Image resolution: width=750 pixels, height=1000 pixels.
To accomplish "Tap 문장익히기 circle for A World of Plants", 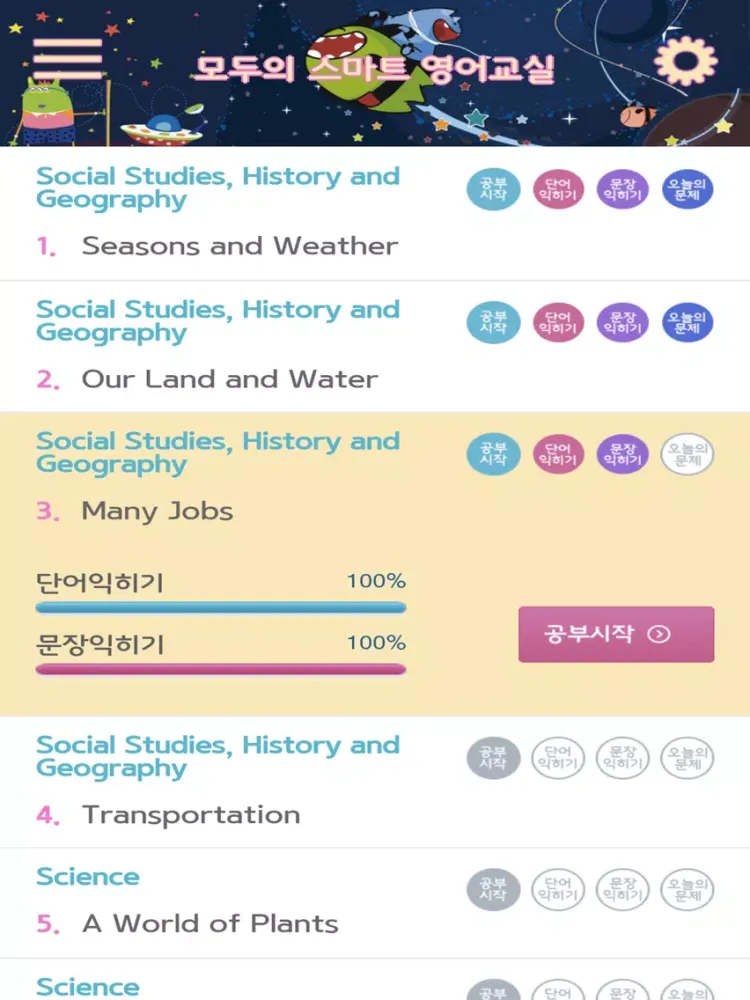I will (622, 890).
